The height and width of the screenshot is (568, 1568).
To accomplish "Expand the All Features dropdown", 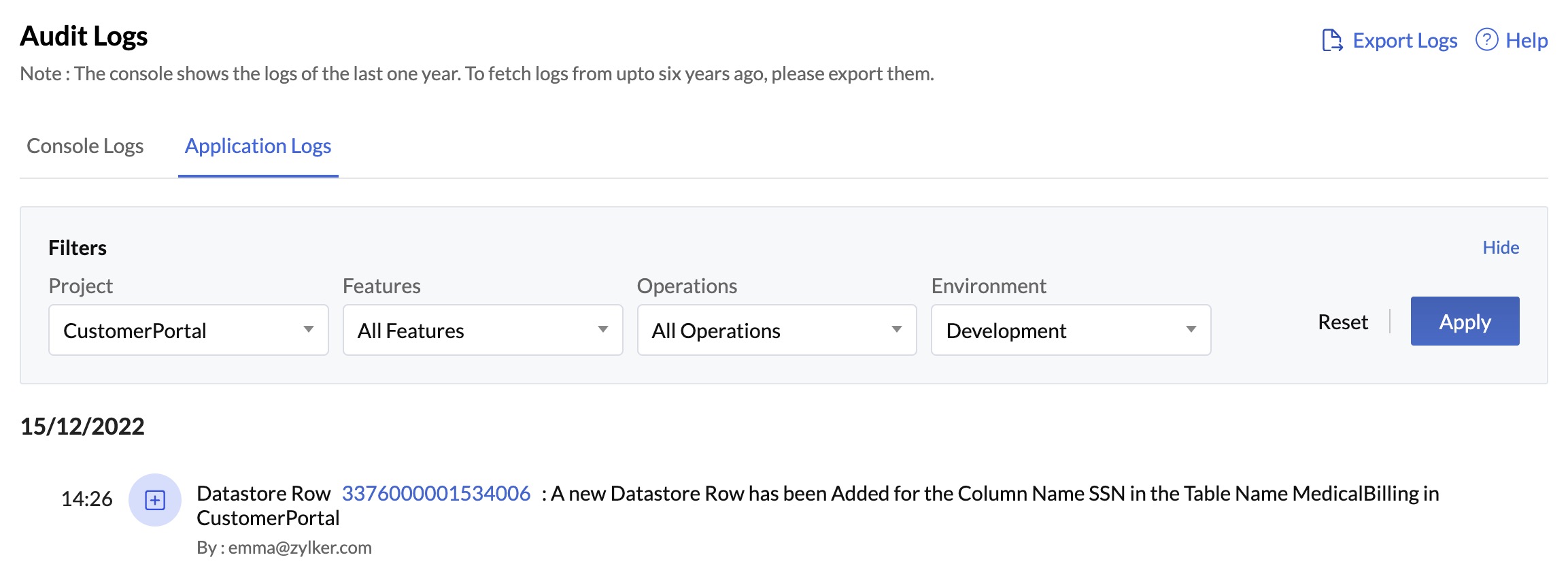I will (482, 330).
